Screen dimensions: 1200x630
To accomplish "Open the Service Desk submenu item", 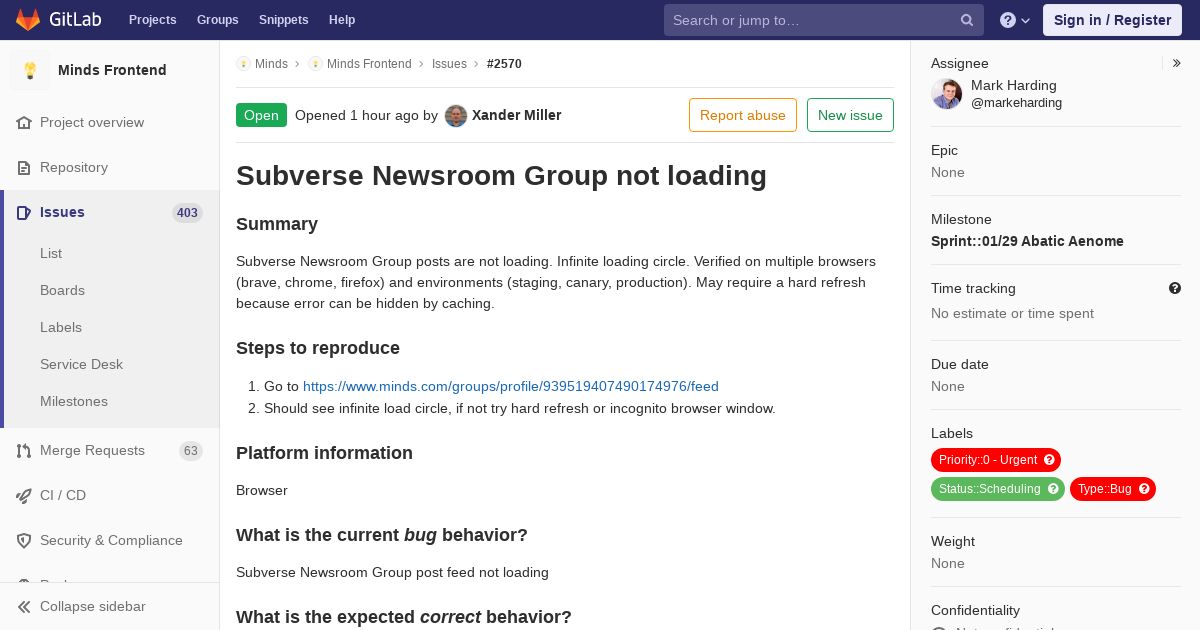I will point(110,364).
